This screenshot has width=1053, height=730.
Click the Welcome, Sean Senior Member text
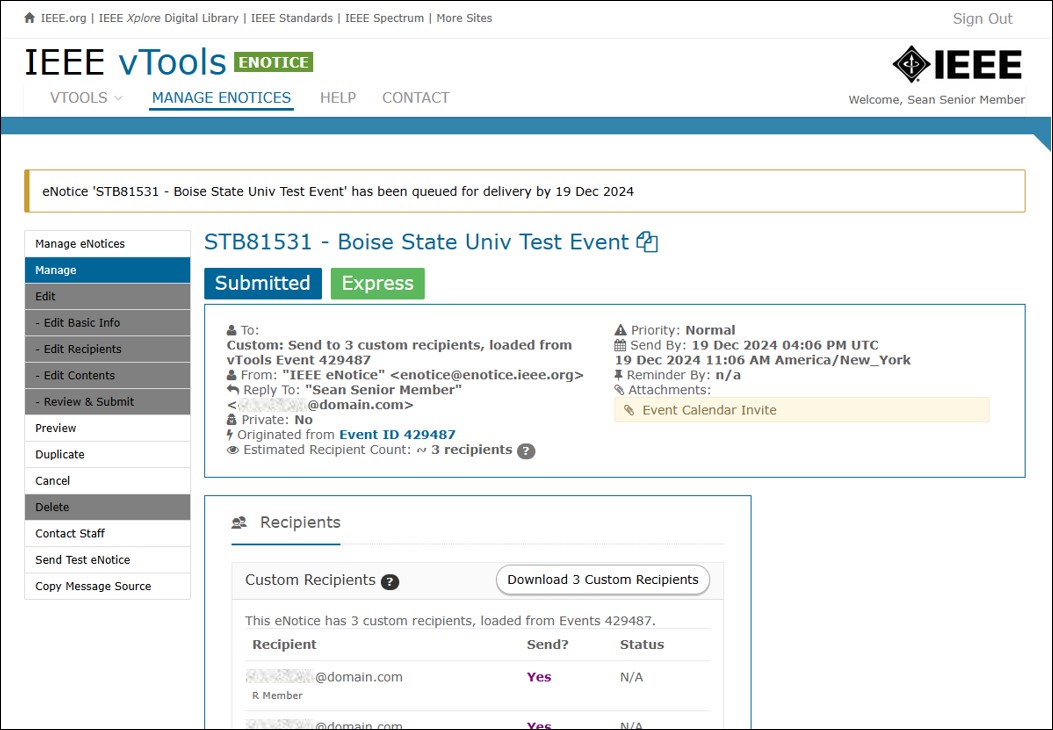point(936,100)
